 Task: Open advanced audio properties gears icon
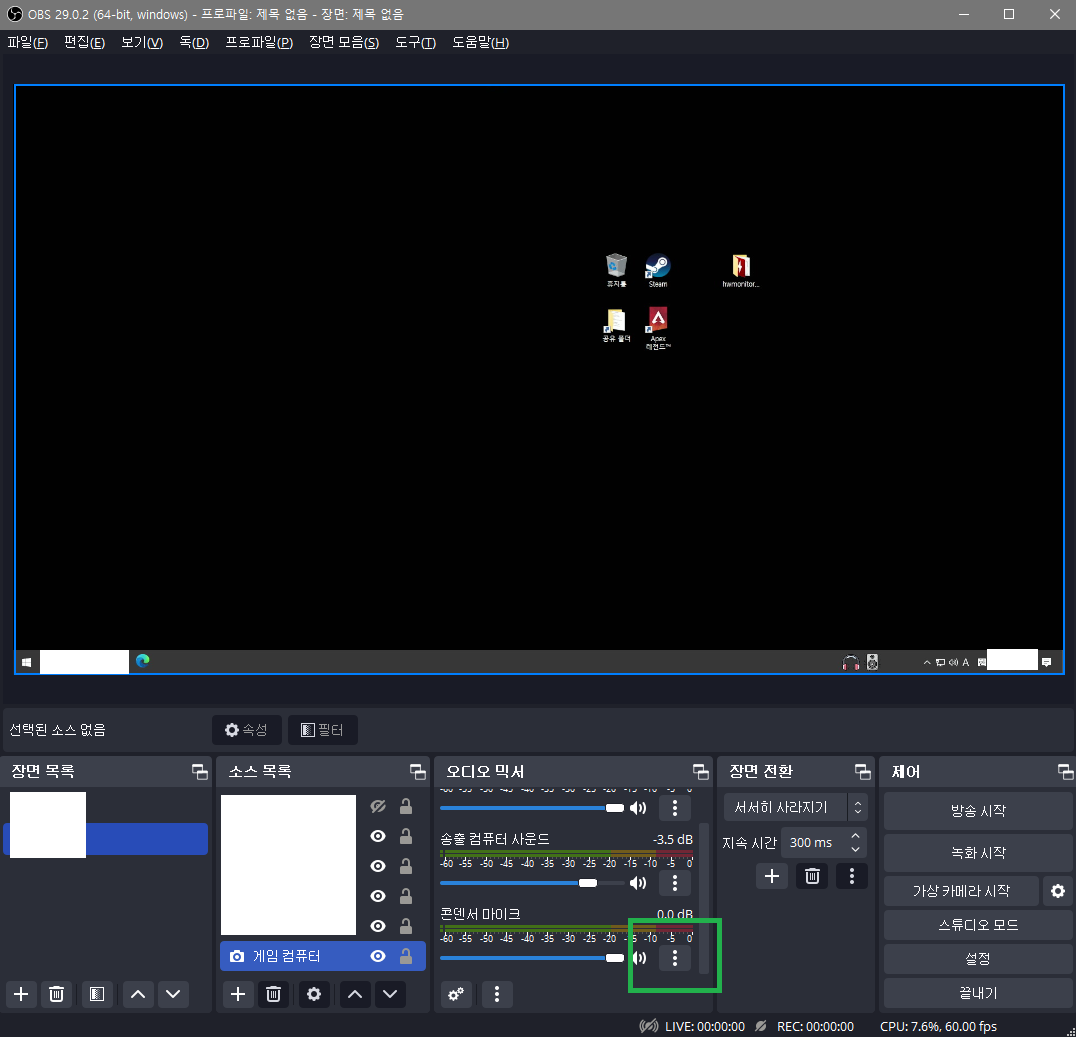tap(456, 994)
